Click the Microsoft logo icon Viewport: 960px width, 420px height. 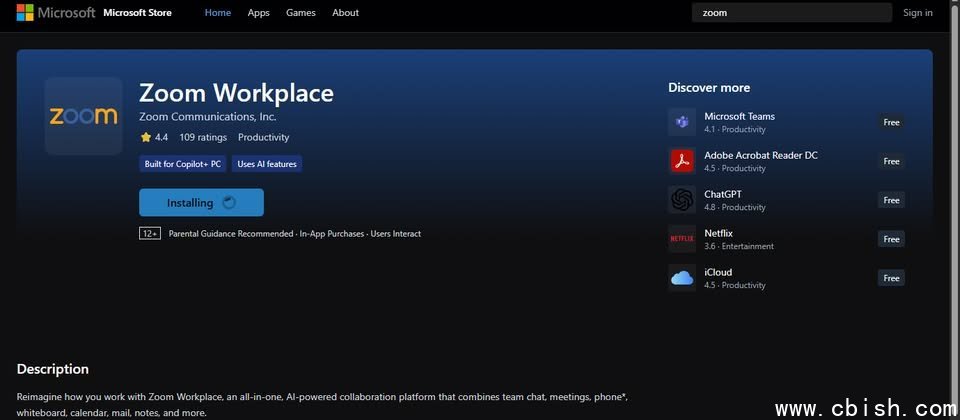click(25, 13)
